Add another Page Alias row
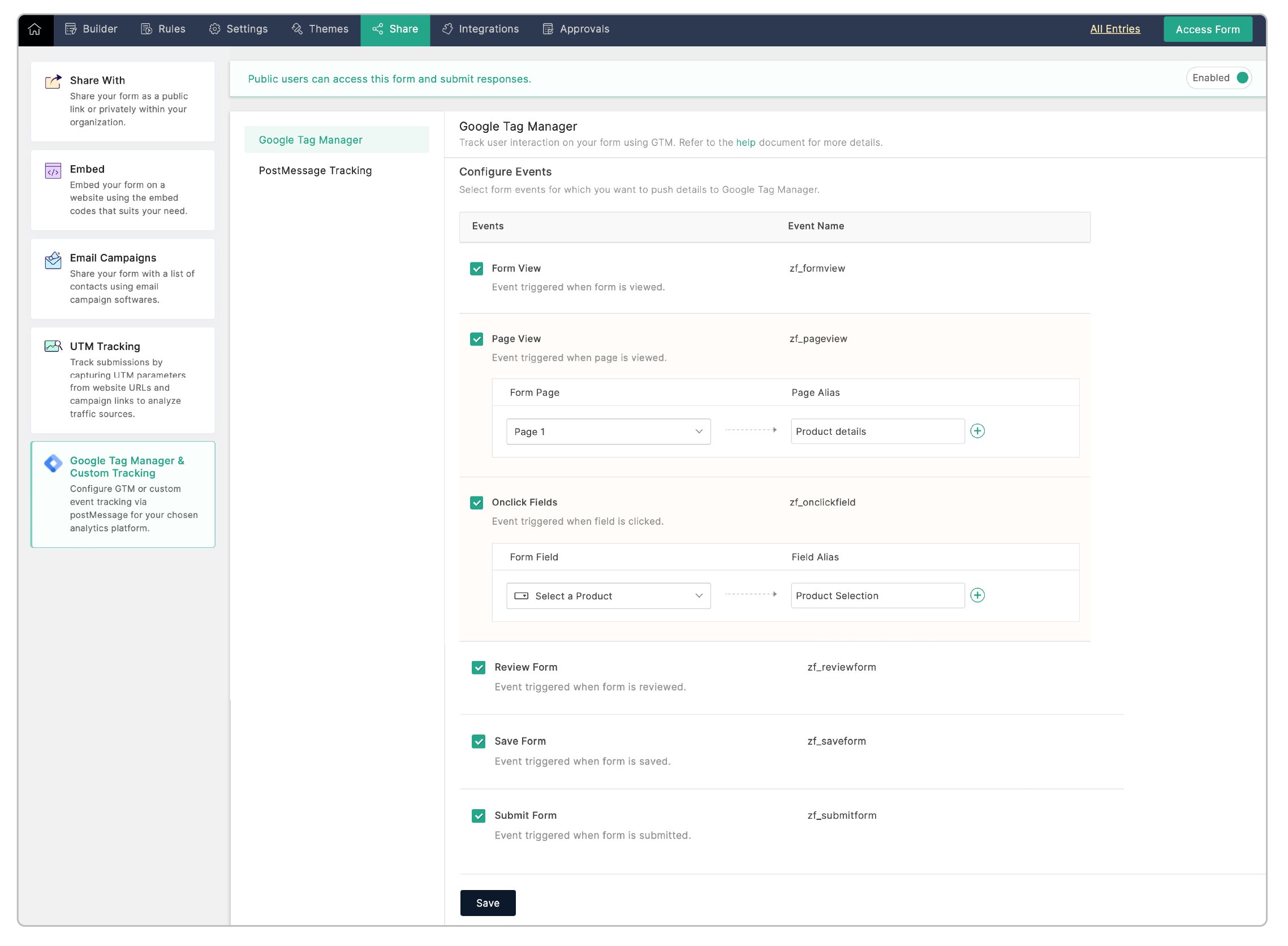 tap(978, 431)
